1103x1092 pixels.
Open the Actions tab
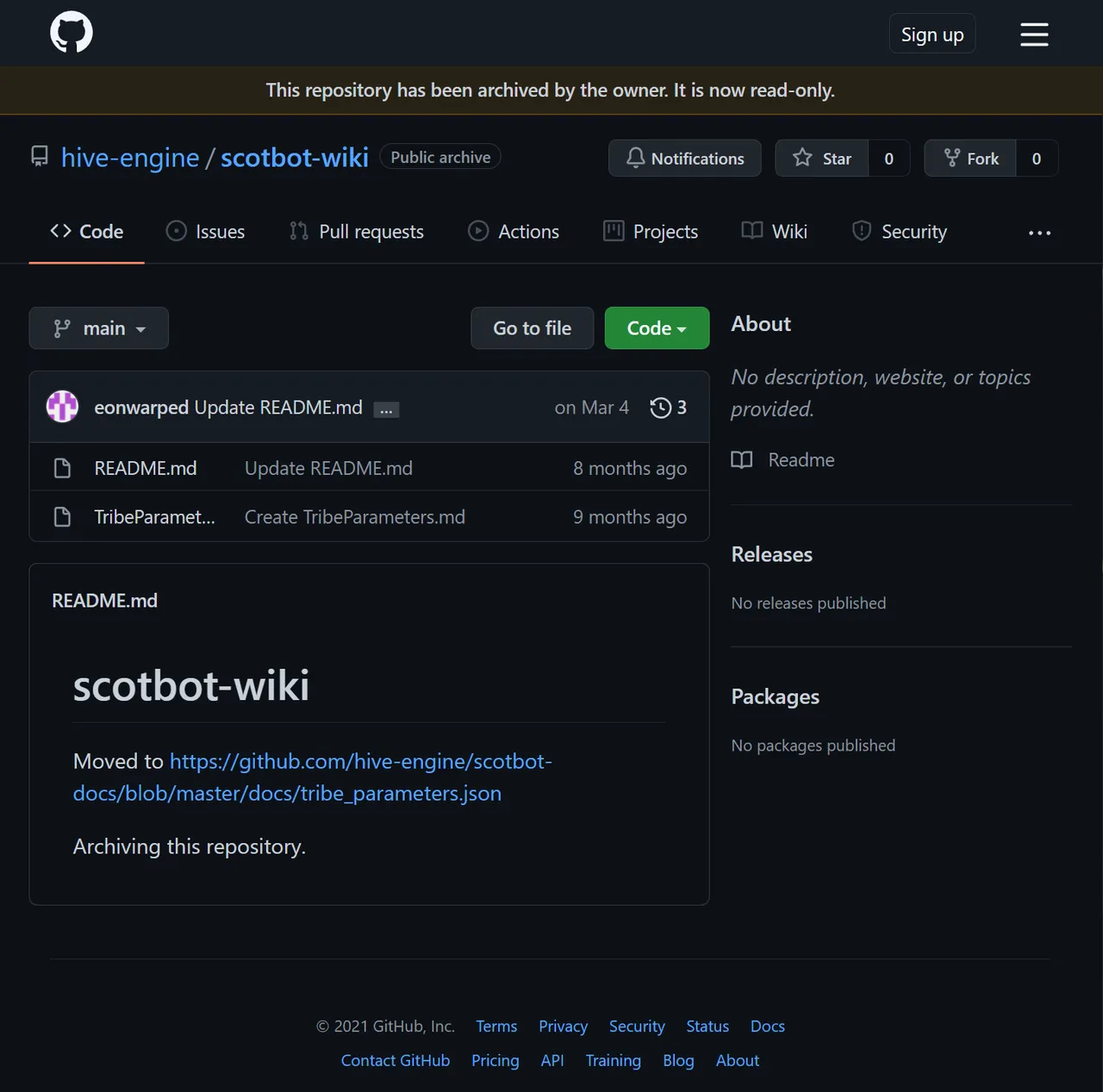[514, 232]
